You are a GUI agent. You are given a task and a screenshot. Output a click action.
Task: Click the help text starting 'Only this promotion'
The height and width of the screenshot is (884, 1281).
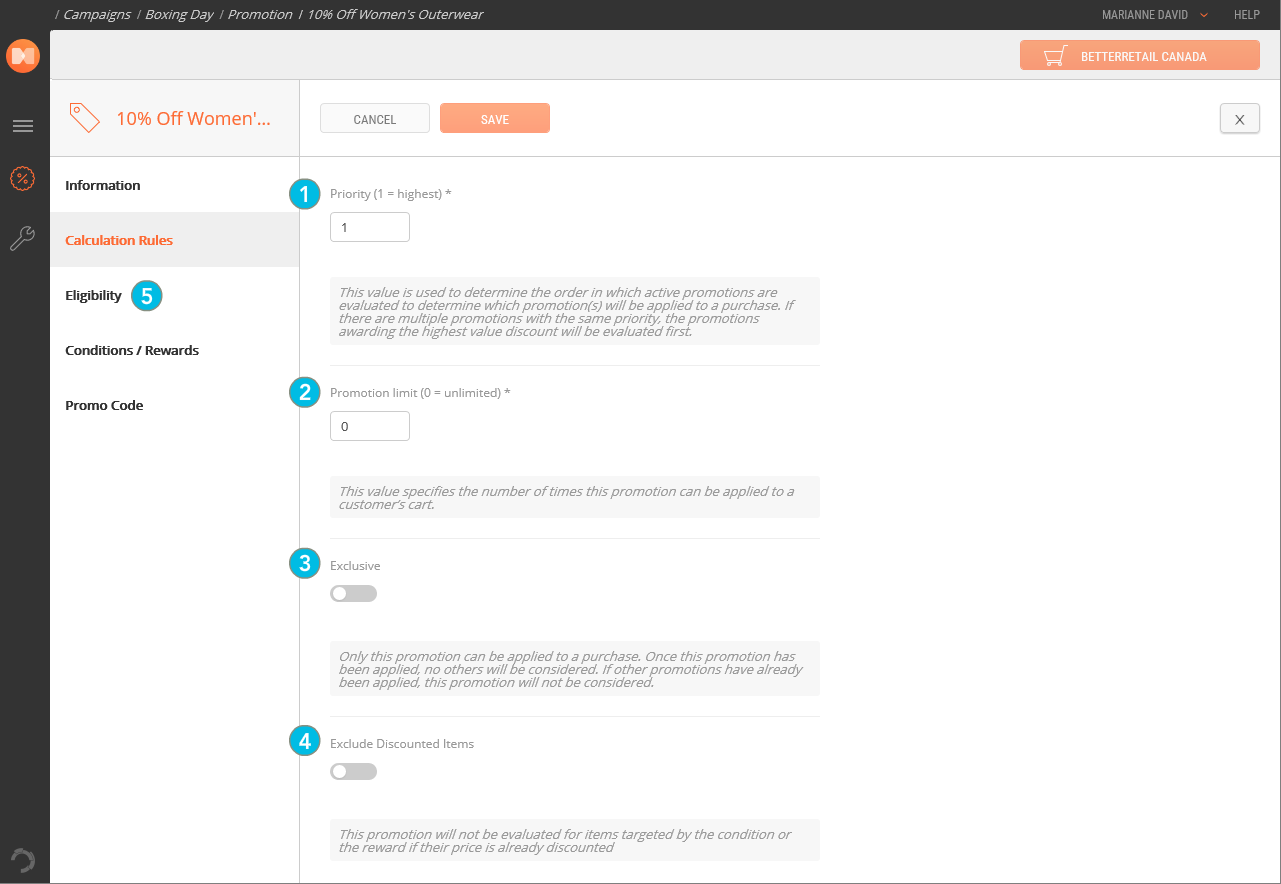point(575,669)
